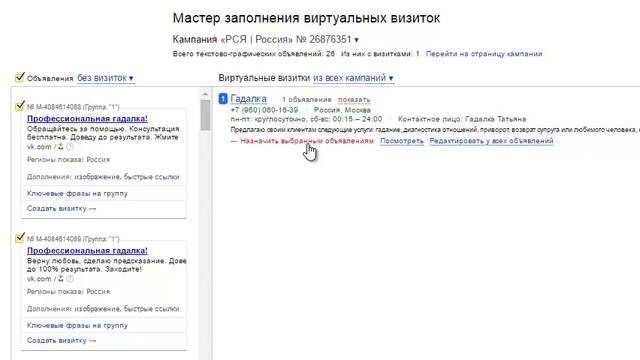Click "показать" next to 1 объявление
The height and width of the screenshot is (360, 640).
point(354,100)
